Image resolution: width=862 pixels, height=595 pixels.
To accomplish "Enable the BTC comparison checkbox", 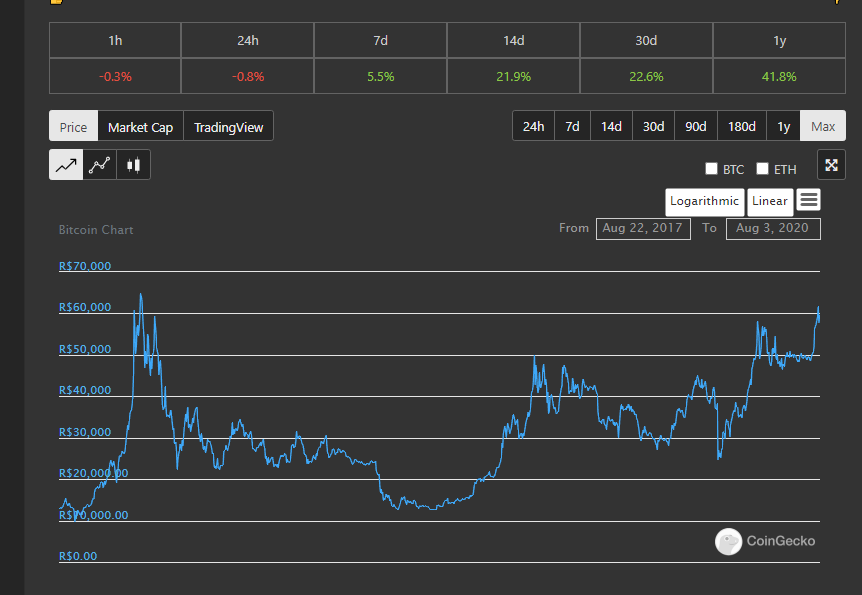I will (x=711, y=168).
